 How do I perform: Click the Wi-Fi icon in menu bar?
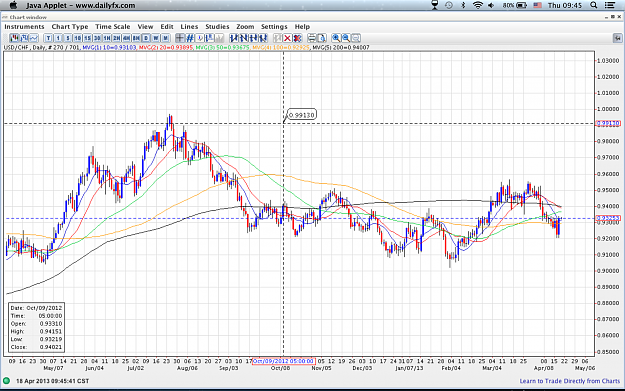pos(478,5)
